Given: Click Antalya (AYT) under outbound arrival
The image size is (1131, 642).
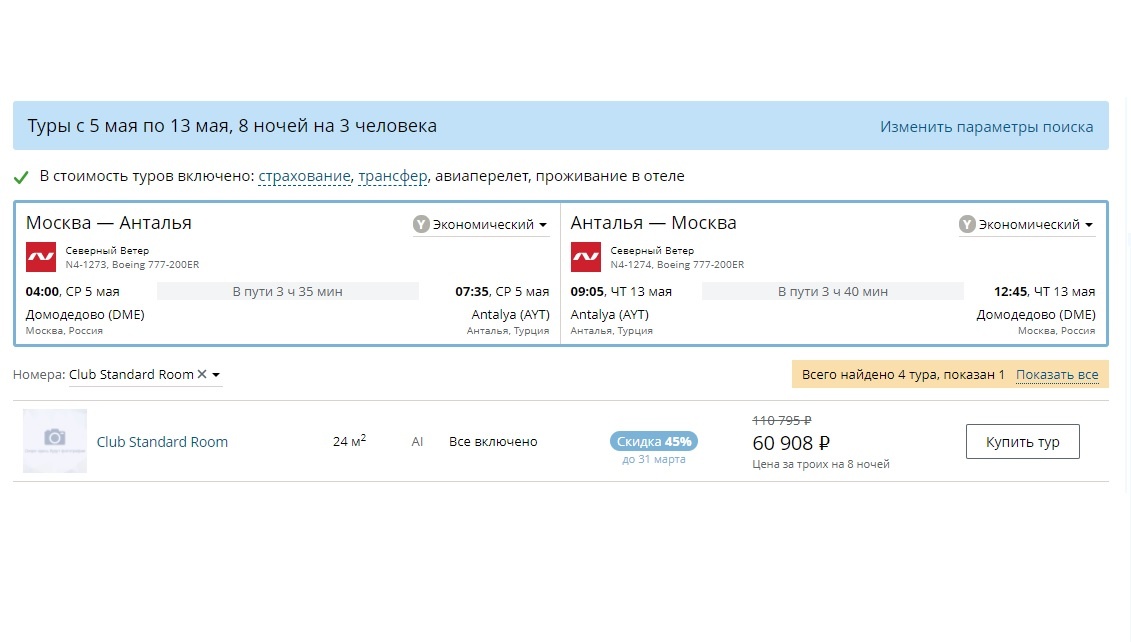Looking at the screenshot, I should (x=511, y=315).
